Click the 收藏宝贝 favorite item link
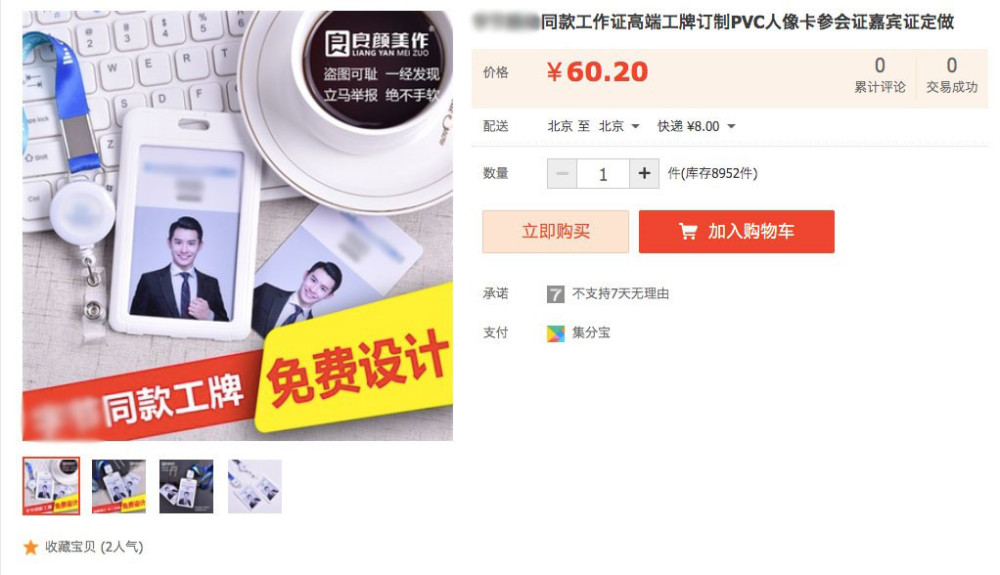The height and width of the screenshot is (575, 1000). 94,547
